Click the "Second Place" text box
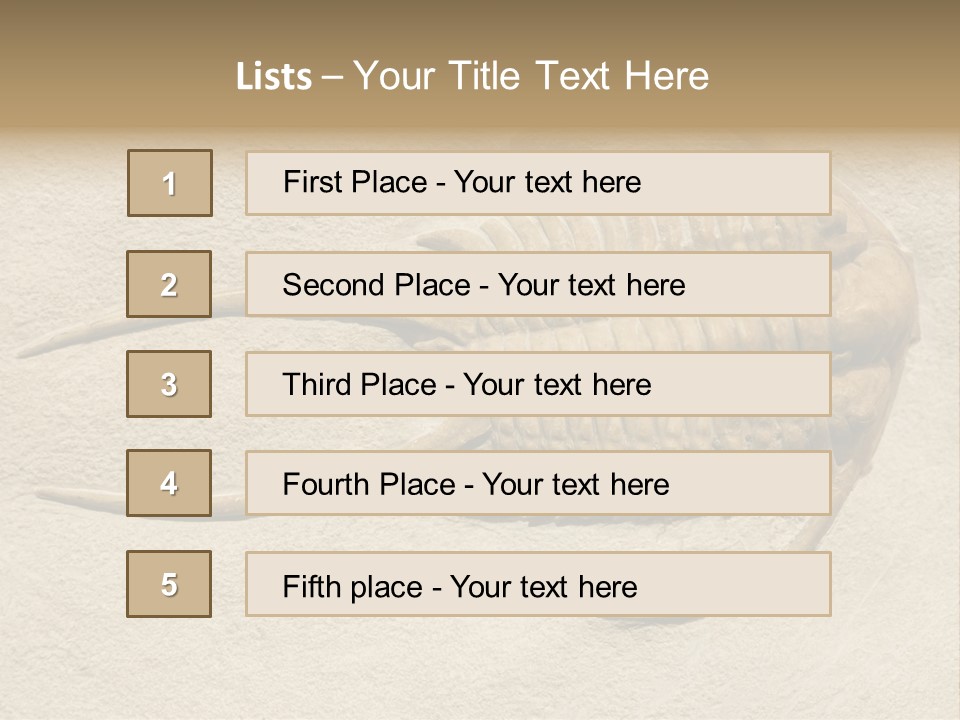The image size is (960, 720). click(x=538, y=284)
